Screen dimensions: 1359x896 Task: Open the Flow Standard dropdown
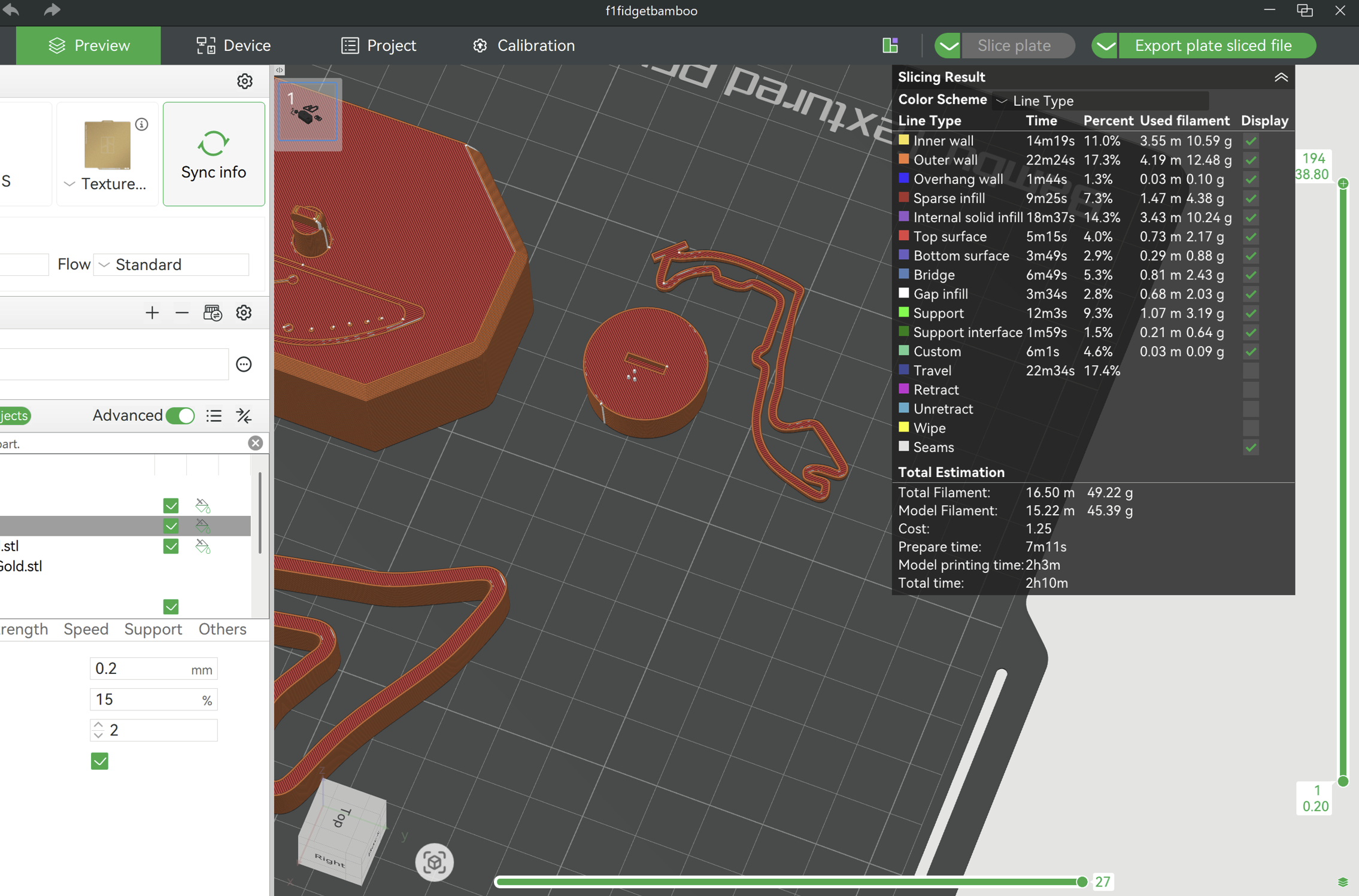[x=171, y=265]
